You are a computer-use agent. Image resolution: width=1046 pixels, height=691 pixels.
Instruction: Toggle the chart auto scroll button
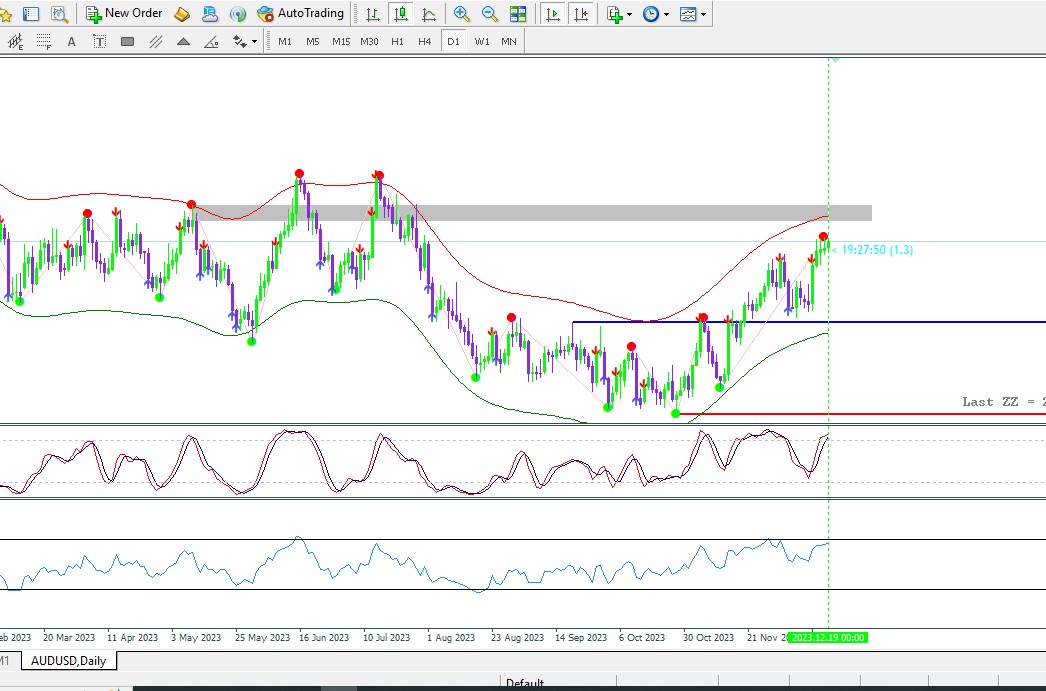click(551, 14)
